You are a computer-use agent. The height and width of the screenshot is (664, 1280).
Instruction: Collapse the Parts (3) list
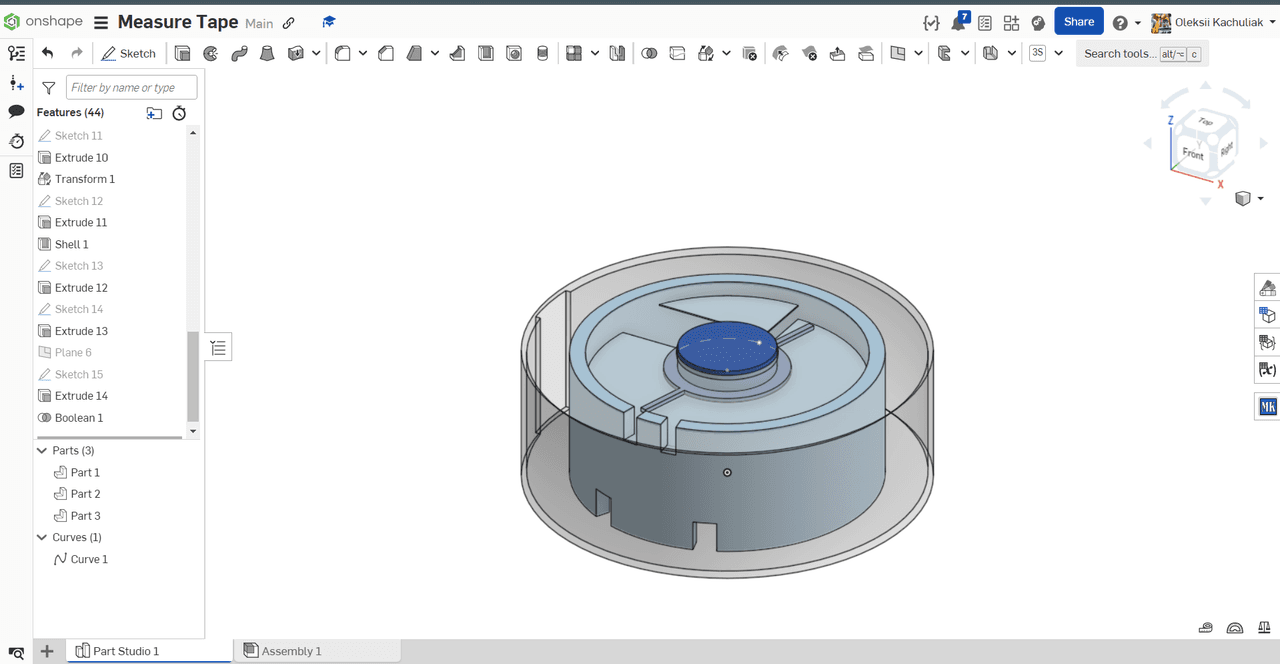(x=42, y=451)
